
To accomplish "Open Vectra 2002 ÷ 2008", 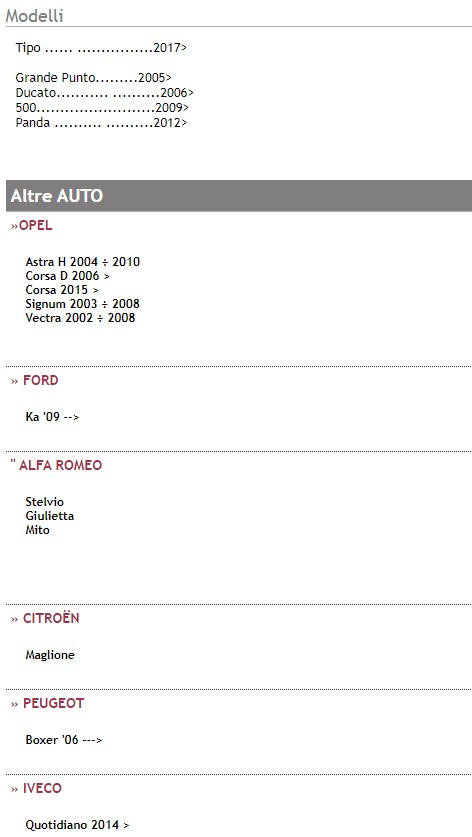I will coord(80,318).
